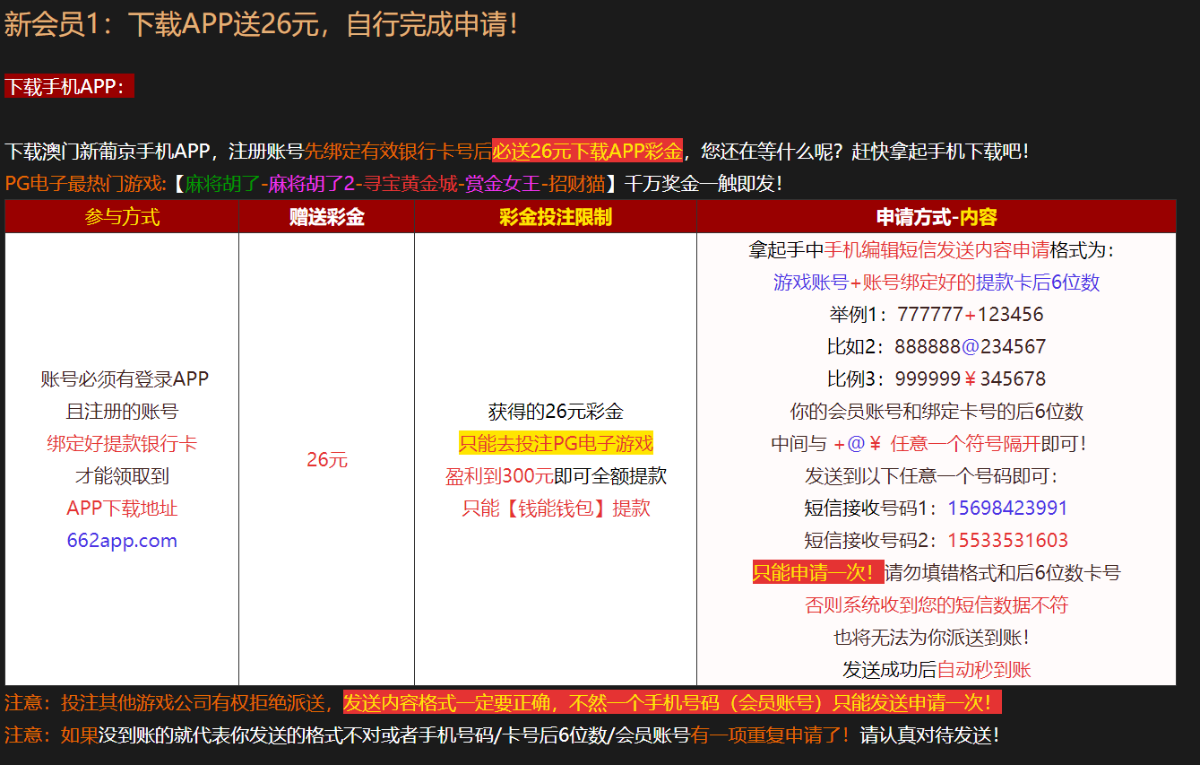1200x765 pixels.
Task: Click '有一项重复申请了！' orange text in the last note
Action: coord(769,735)
